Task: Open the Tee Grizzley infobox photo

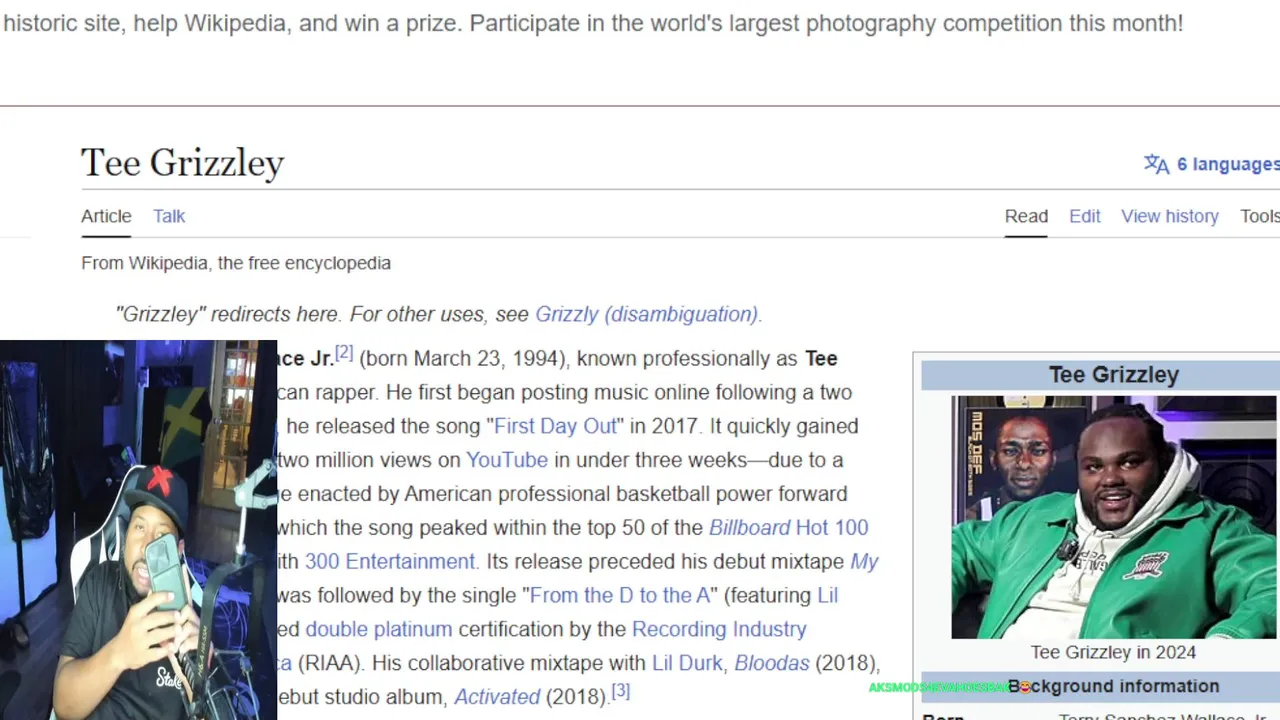Action: pos(1114,517)
